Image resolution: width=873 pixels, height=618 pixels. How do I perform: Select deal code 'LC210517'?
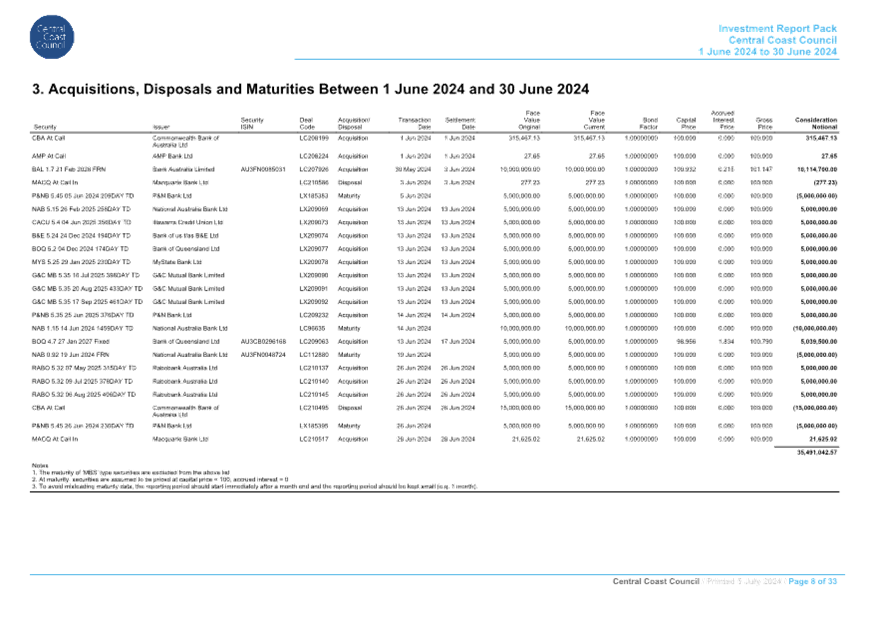tap(314, 439)
